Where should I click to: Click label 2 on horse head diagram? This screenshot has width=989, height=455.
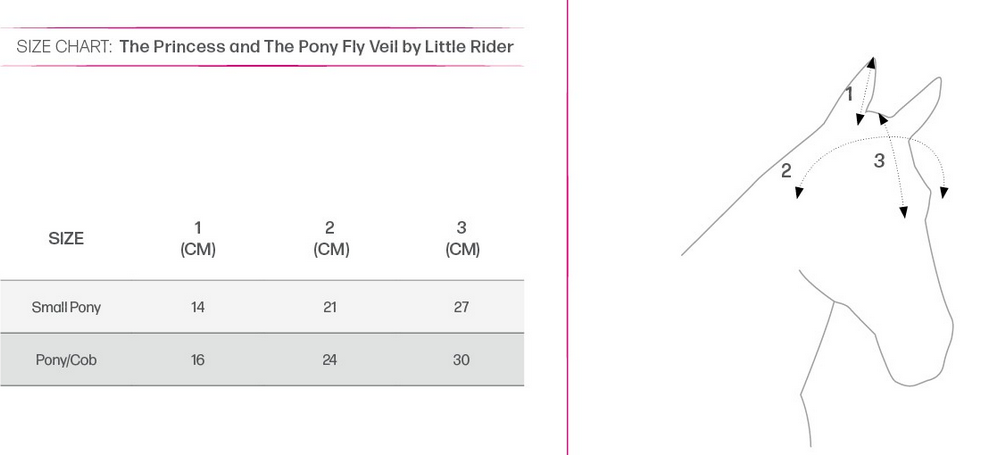(786, 171)
